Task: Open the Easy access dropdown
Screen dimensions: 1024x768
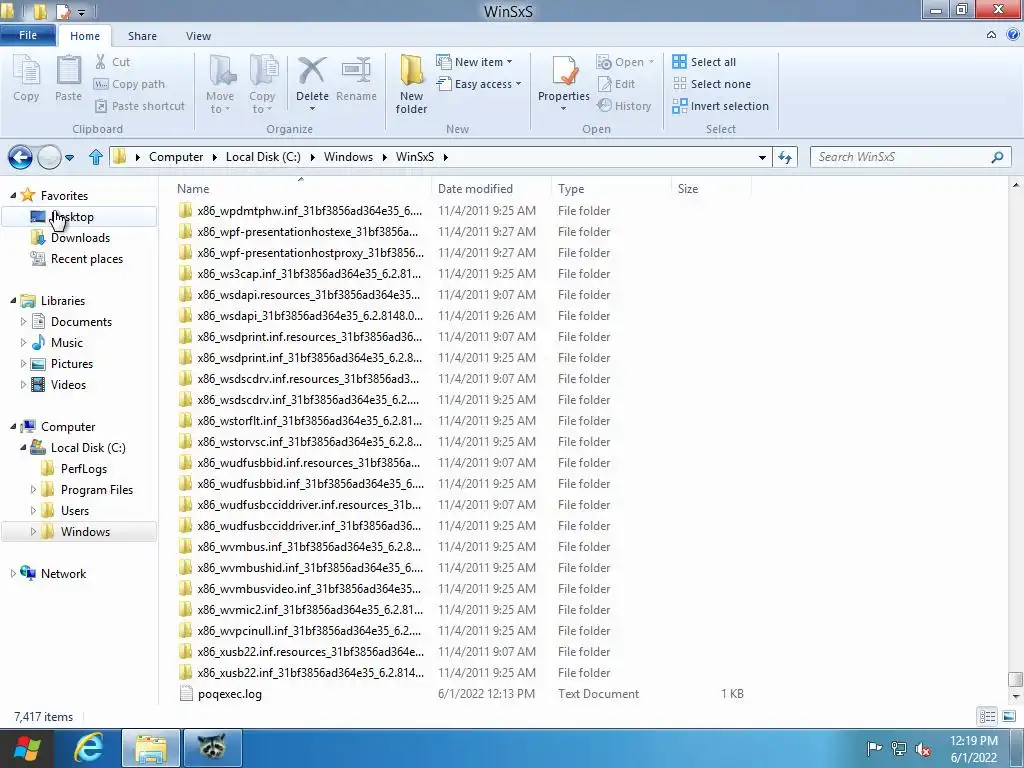Action: coord(479,84)
